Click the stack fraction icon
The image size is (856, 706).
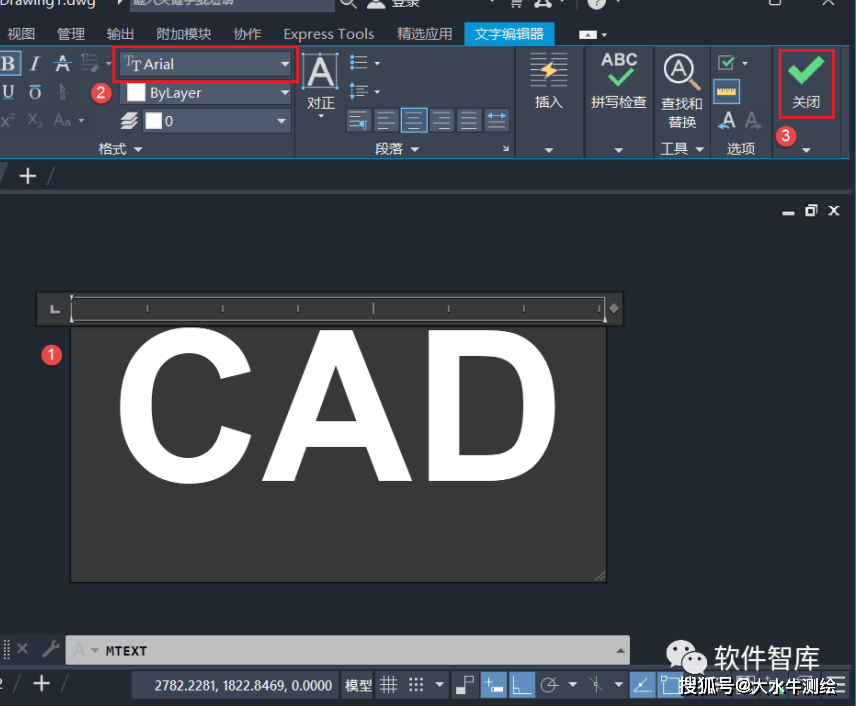(x=62, y=92)
